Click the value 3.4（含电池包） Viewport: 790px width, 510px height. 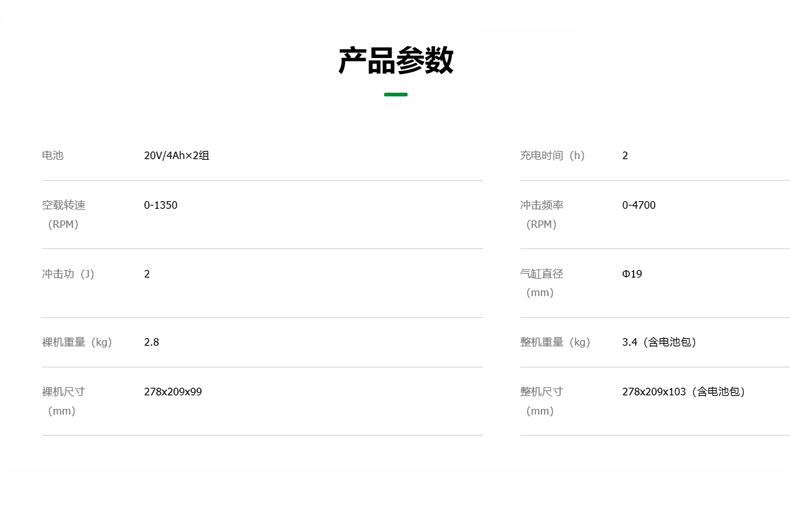[x=662, y=342]
